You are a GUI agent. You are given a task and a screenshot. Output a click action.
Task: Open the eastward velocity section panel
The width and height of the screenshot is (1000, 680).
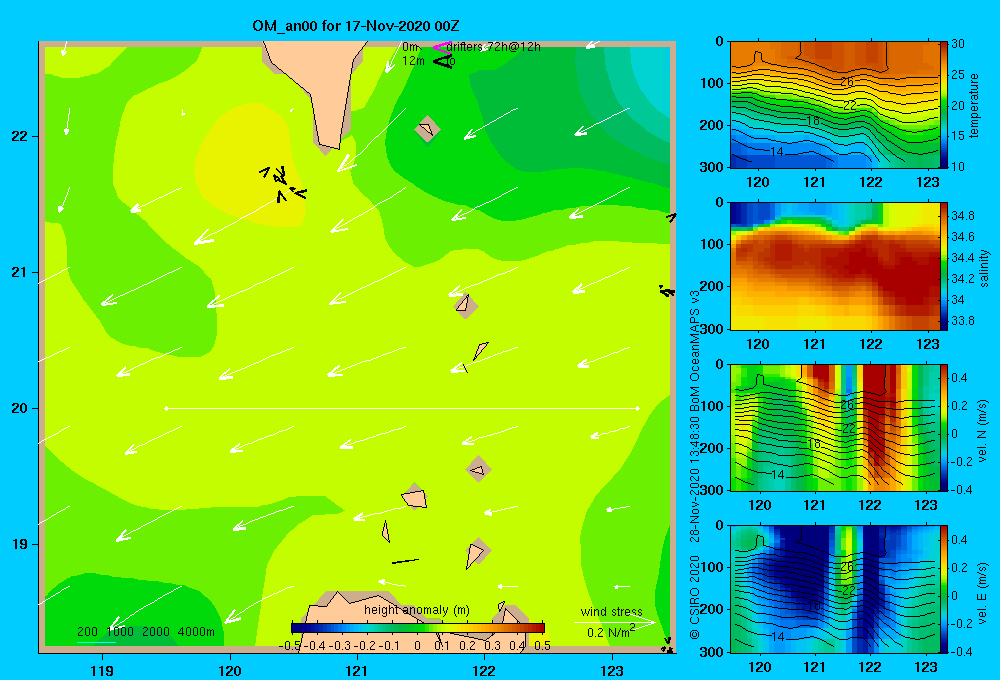(x=834, y=589)
